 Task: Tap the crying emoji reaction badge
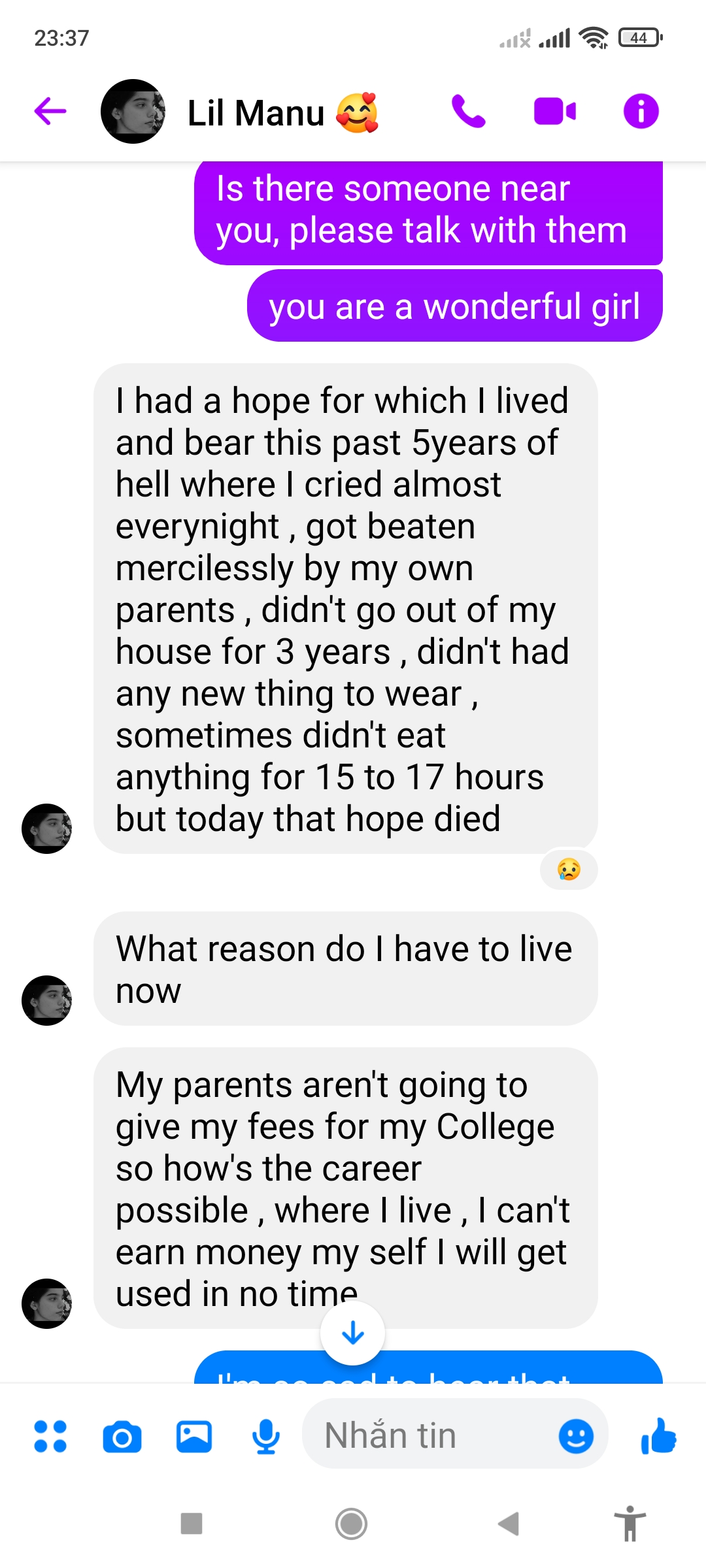(569, 870)
